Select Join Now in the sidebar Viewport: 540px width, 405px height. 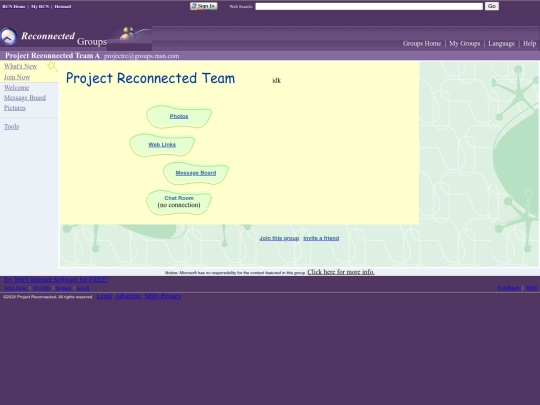pyautogui.click(x=17, y=77)
